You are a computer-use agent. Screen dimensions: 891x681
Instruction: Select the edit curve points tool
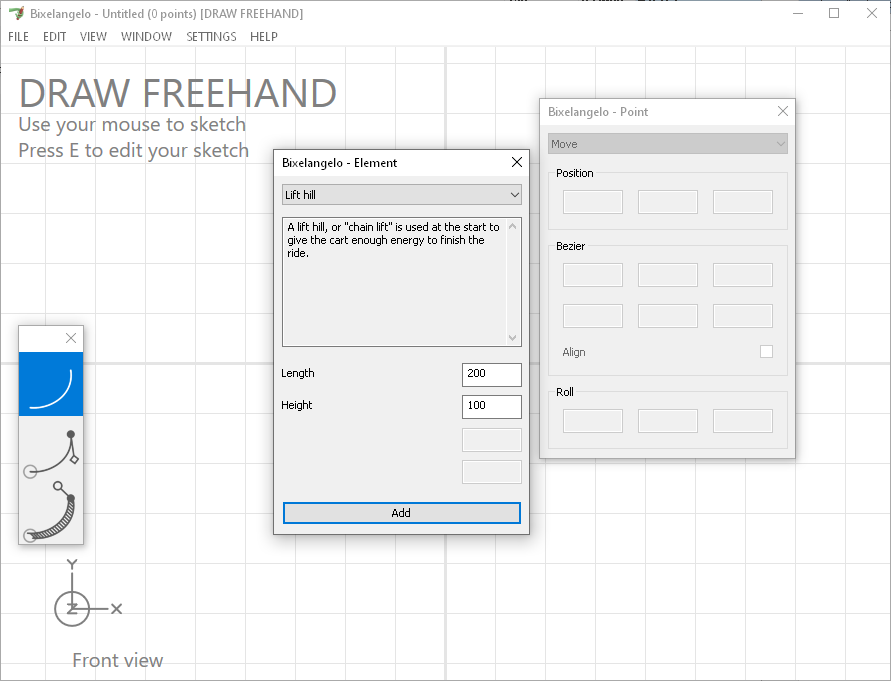click(51, 453)
